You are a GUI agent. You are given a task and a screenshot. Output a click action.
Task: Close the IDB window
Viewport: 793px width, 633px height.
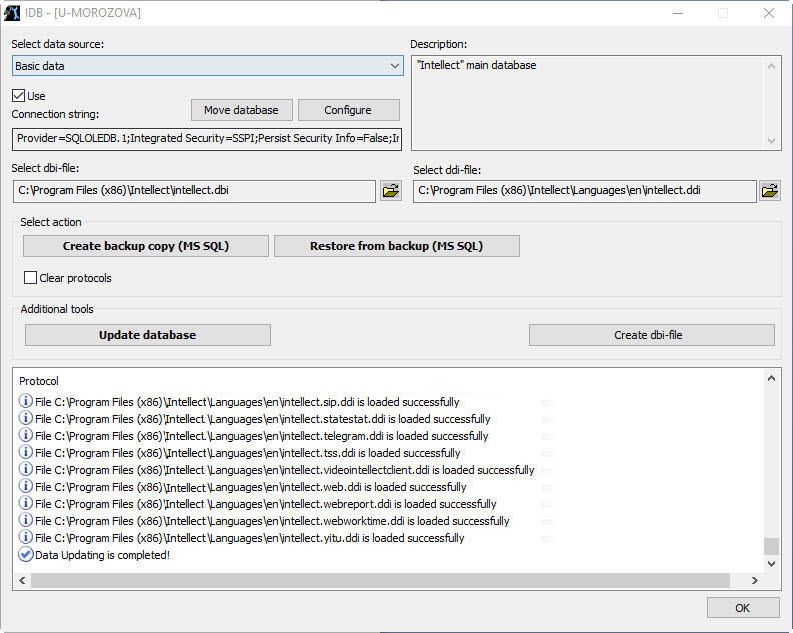click(x=769, y=13)
